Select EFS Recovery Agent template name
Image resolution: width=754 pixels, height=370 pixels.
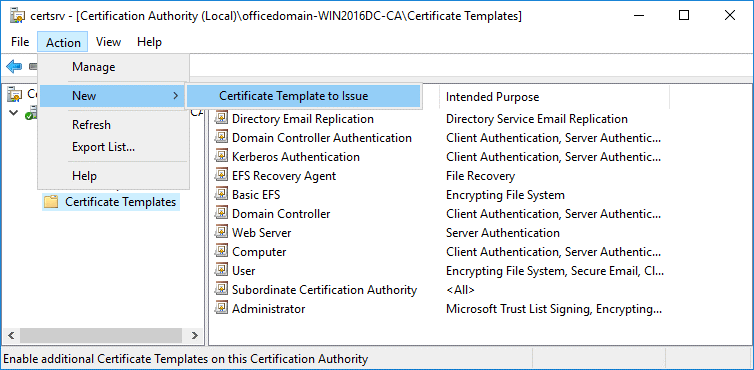[x=284, y=176]
